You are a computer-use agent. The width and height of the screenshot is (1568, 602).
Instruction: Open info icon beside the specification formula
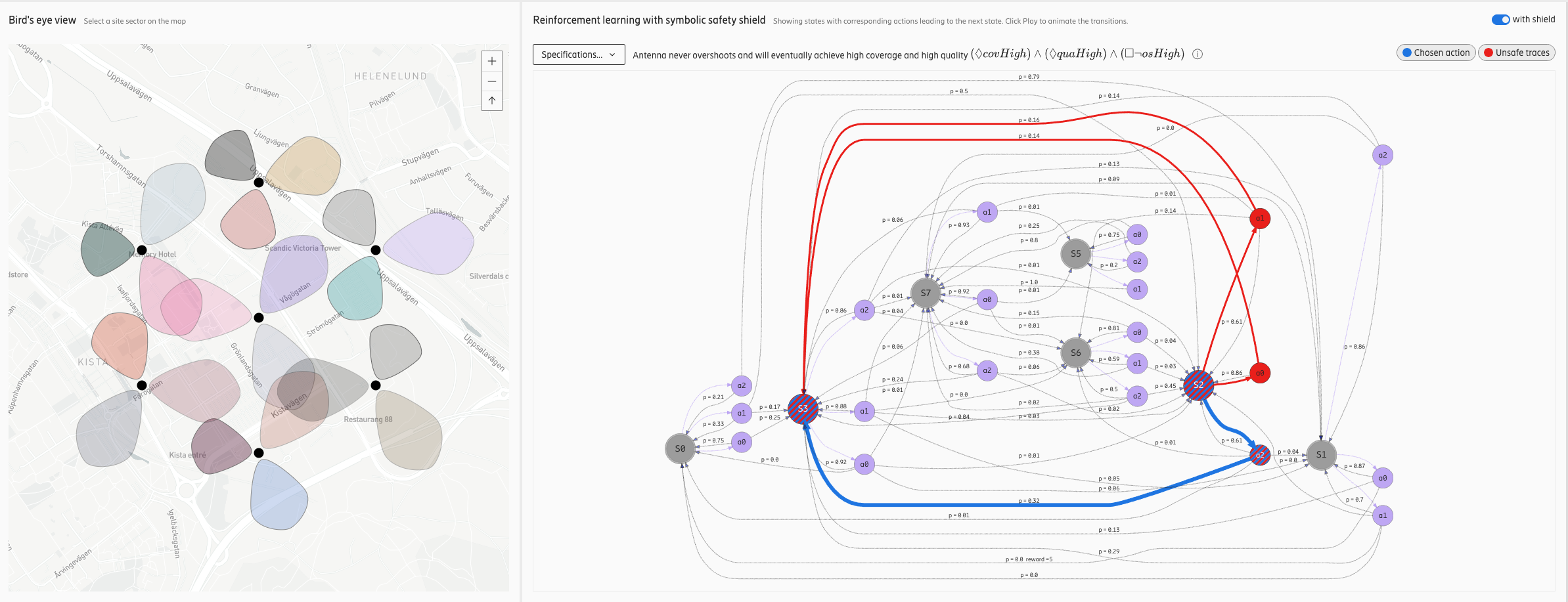point(1198,54)
